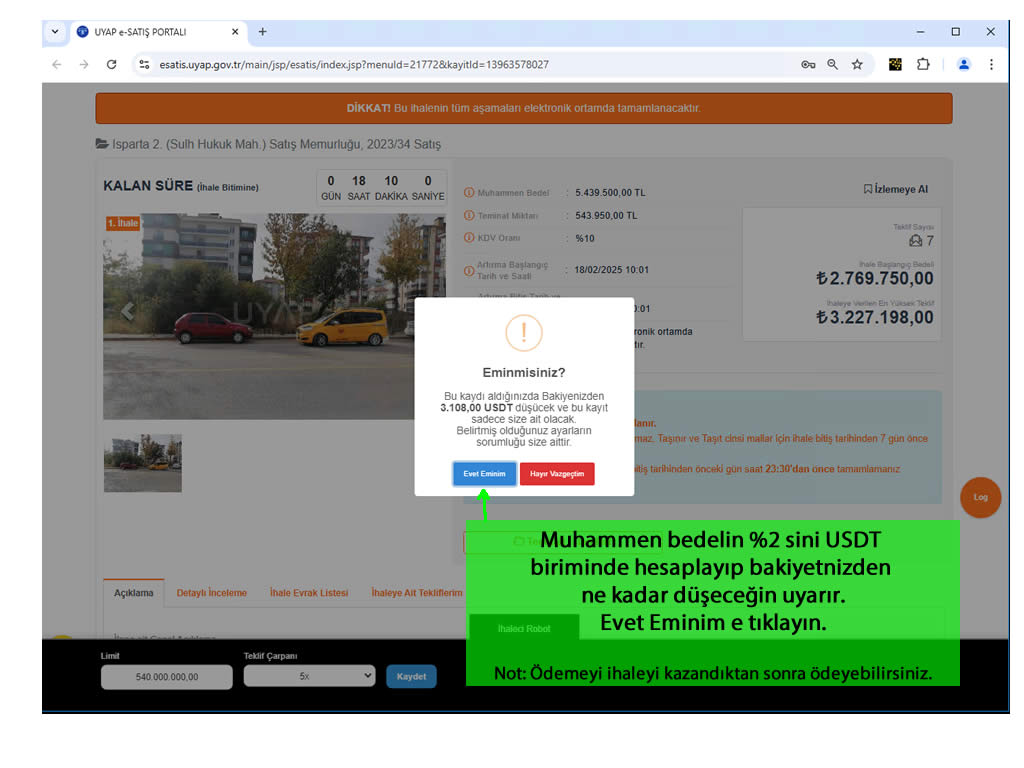1024x768 pixels.
Task: Click the UYAP tab favicon
Action: click(x=82, y=31)
